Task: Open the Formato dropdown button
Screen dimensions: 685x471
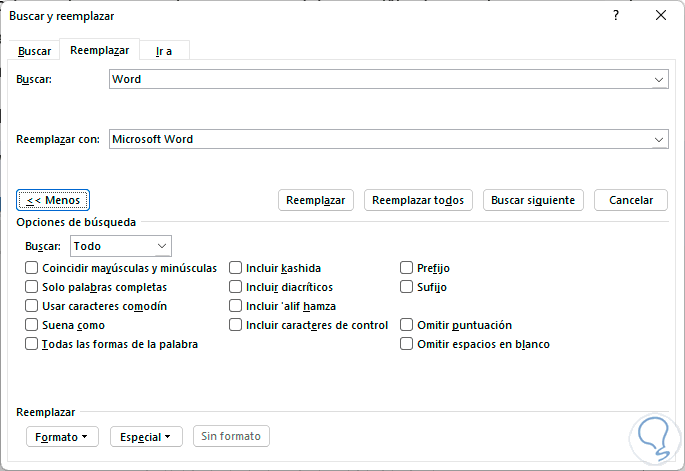Action: 61,437
